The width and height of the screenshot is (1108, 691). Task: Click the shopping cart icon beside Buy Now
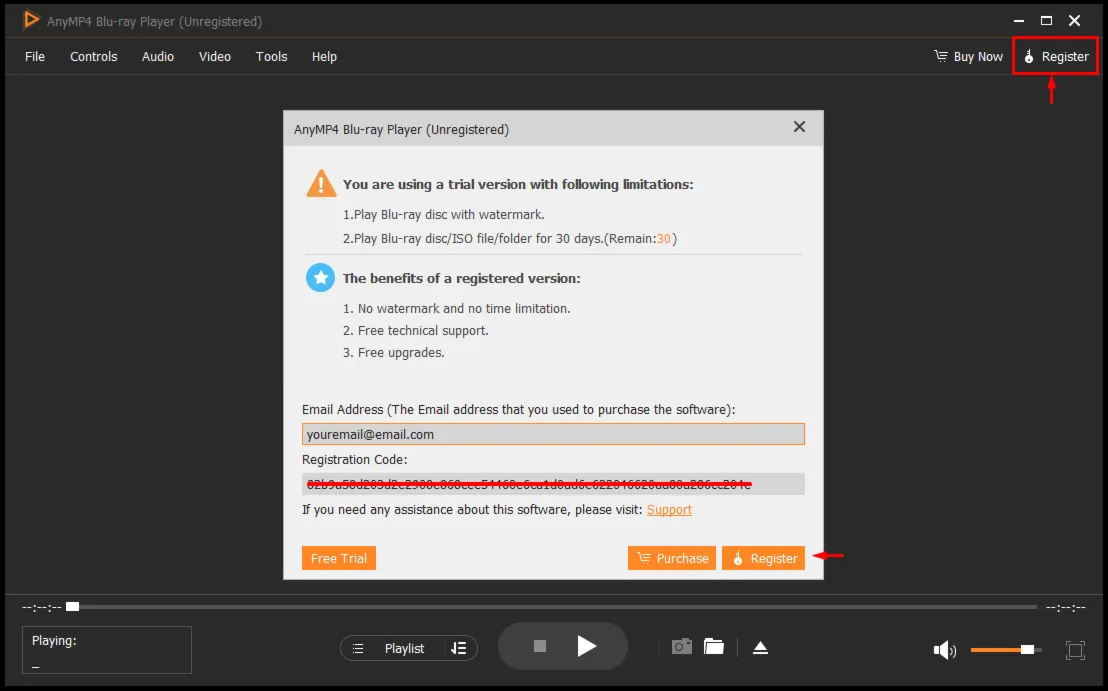point(941,56)
